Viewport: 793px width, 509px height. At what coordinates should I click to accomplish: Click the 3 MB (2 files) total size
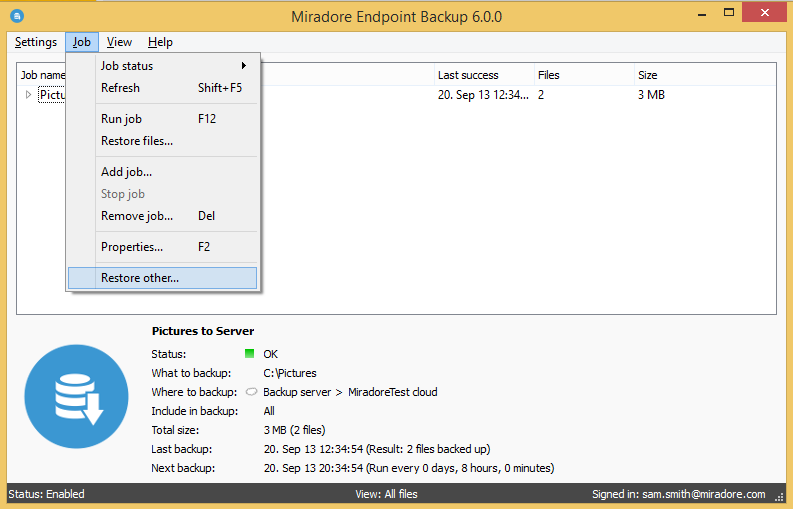pos(294,430)
